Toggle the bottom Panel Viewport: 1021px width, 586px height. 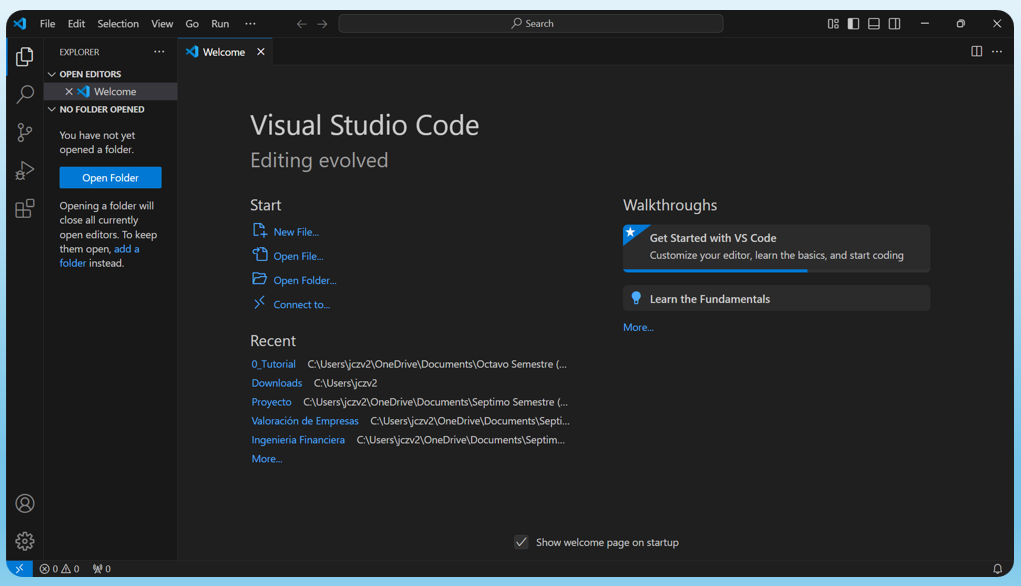click(874, 23)
